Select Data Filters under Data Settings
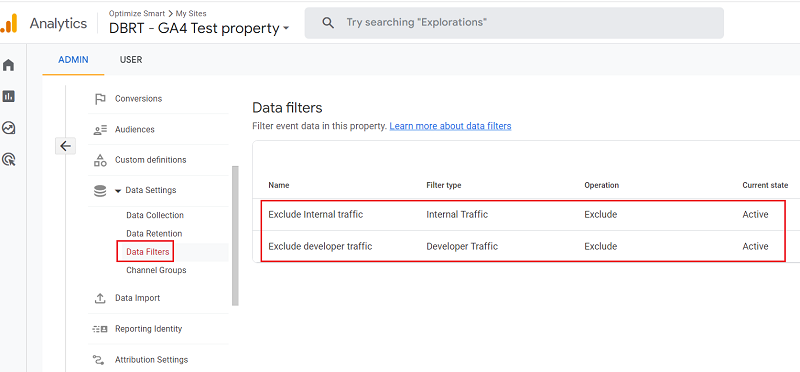 click(147, 252)
